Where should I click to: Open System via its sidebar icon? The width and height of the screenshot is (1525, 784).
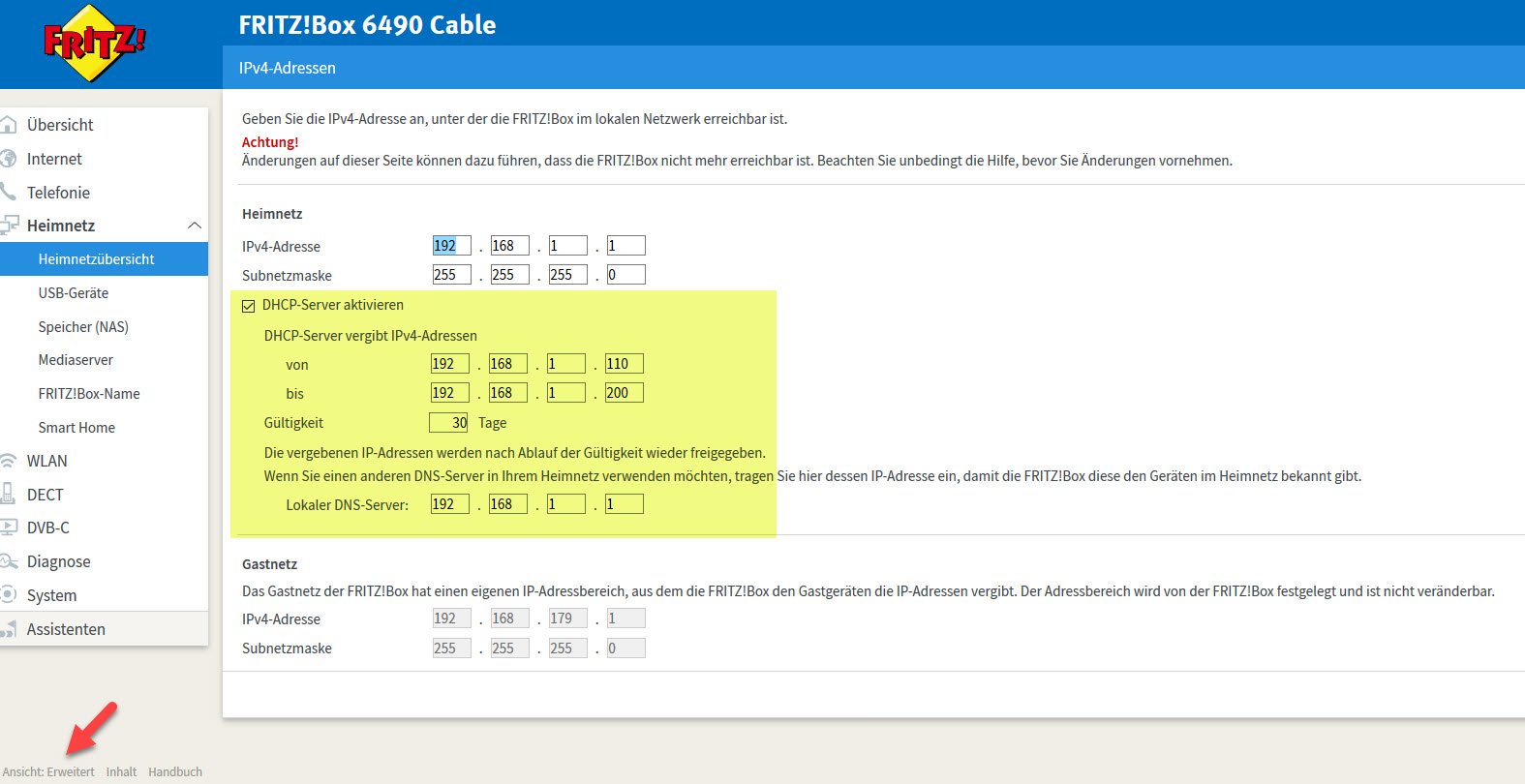click(x=9, y=594)
